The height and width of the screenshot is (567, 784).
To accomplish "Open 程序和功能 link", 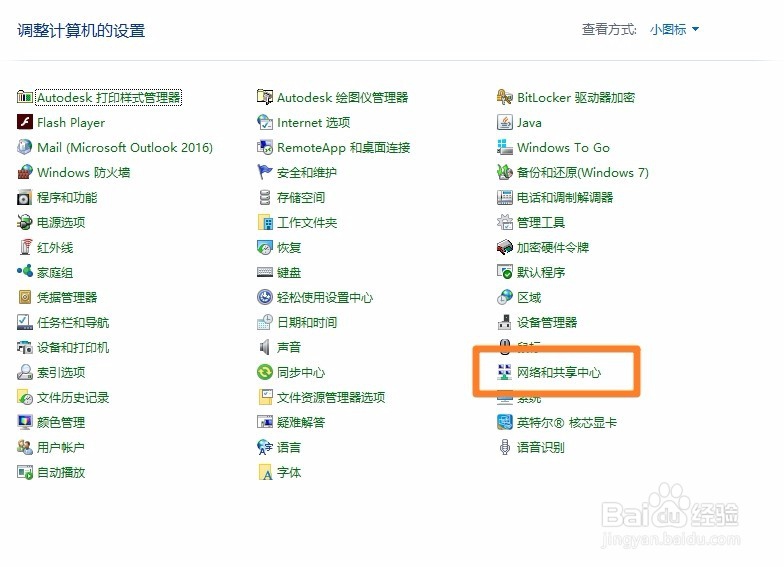I will (x=67, y=198).
